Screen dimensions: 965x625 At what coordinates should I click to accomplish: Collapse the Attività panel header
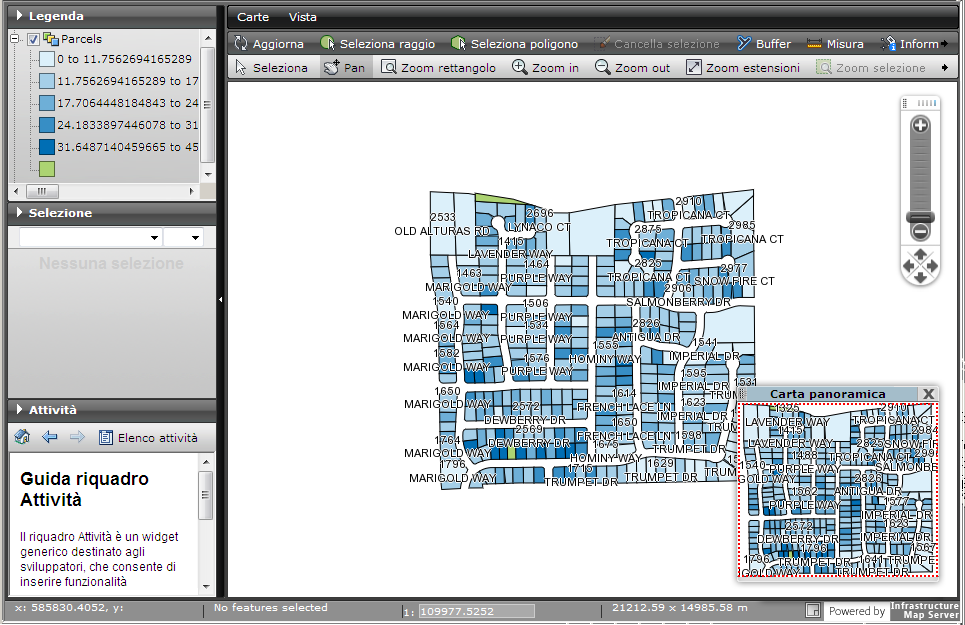[19, 409]
